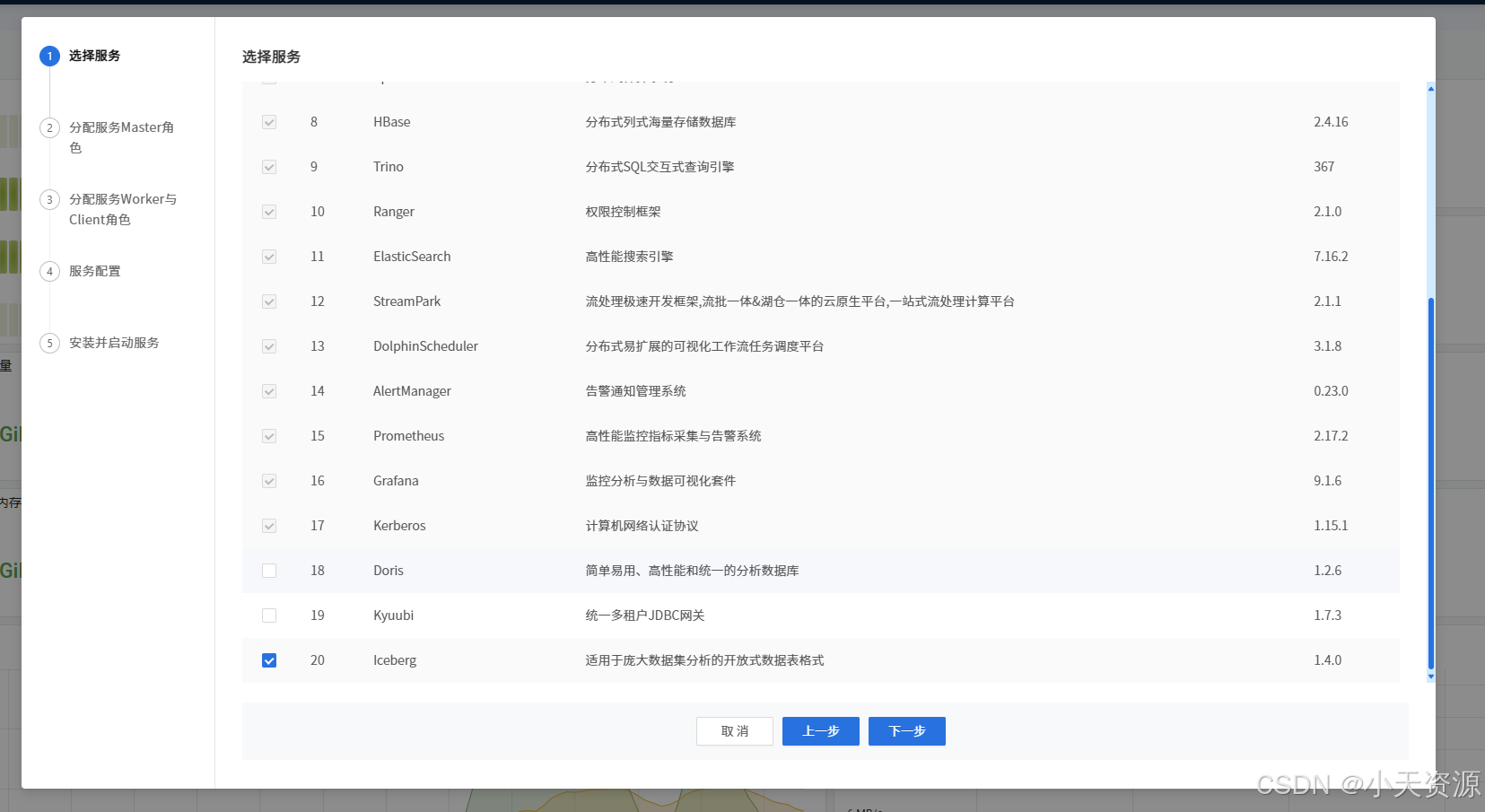
Task: Toggle the DolphinScheduler service checkbox
Action: point(269,346)
